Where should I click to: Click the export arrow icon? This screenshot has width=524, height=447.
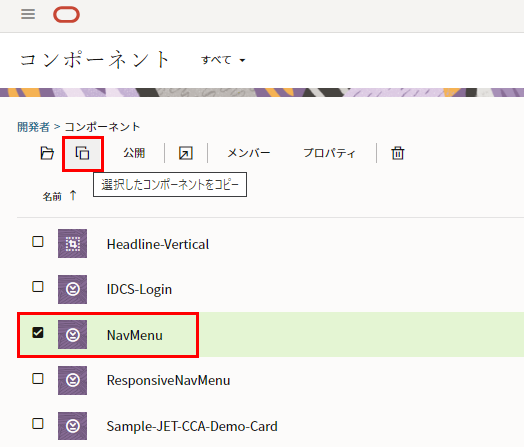[x=186, y=153]
